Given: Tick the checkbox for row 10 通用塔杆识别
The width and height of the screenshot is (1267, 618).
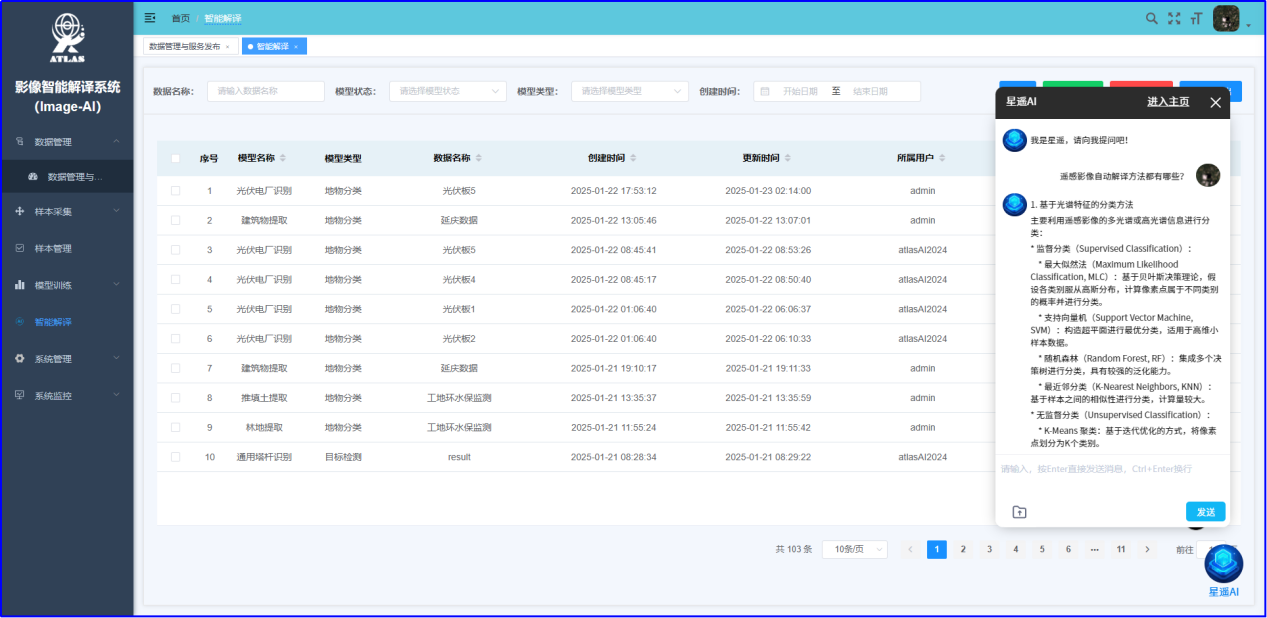Looking at the screenshot, I should coord(176,457).
